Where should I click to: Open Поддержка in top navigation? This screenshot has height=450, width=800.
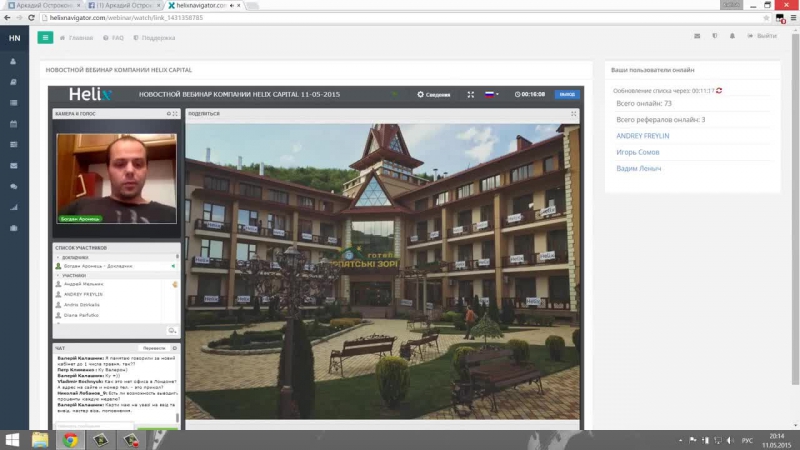pyautogui.click(x=154, y=38)
